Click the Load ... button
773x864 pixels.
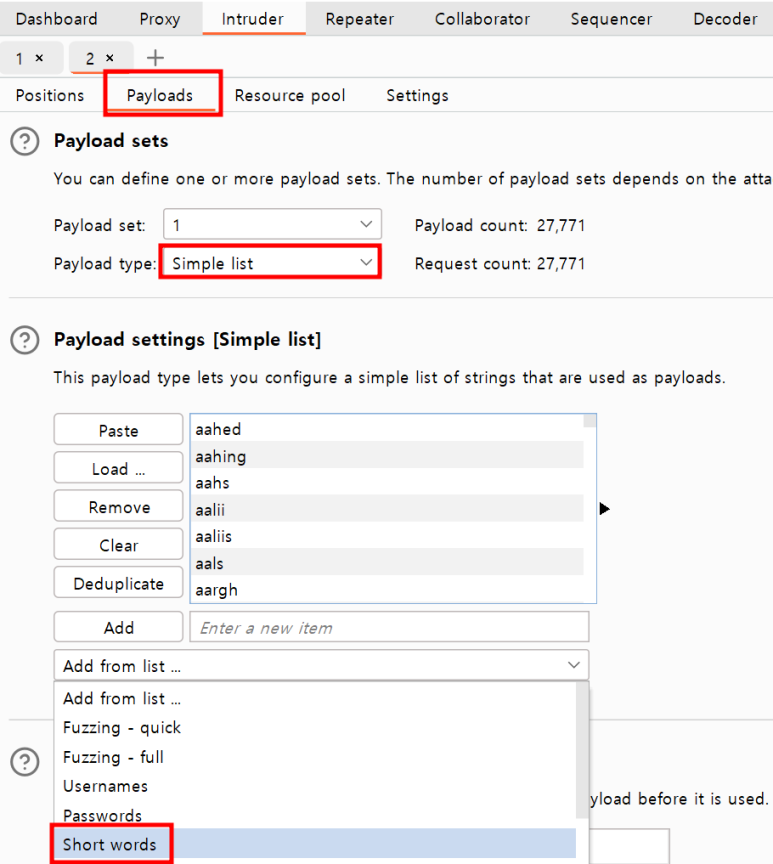(118, 469)
